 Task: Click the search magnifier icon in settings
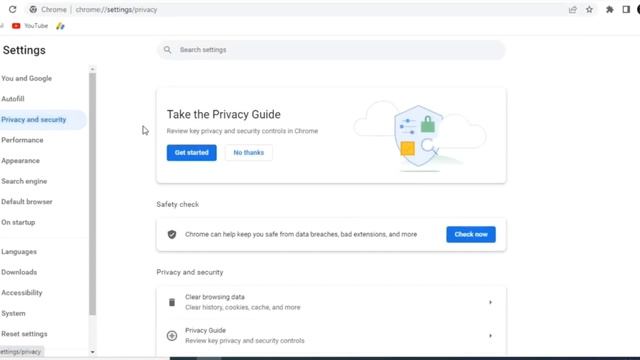[167, 50]
